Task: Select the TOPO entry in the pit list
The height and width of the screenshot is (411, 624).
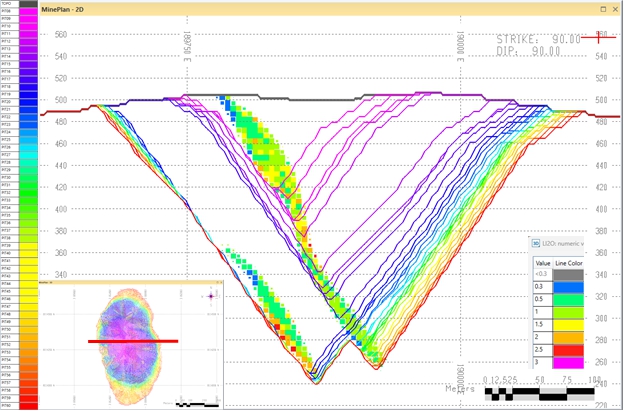Action: point(19,5)
